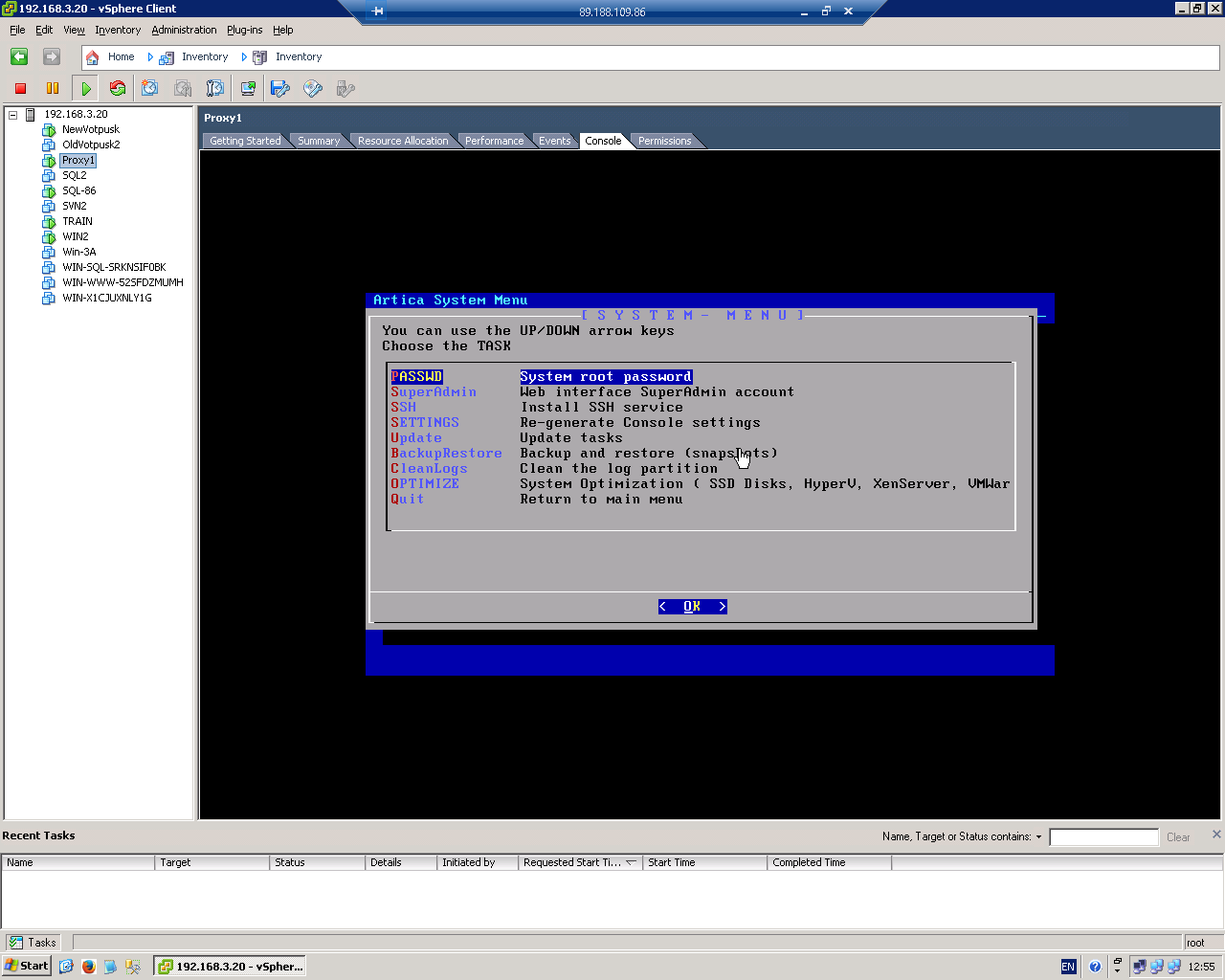Select SuperAdmin in the Artica menu
The width and height of the screenshot is (1225, 980).
pos(434,392)
